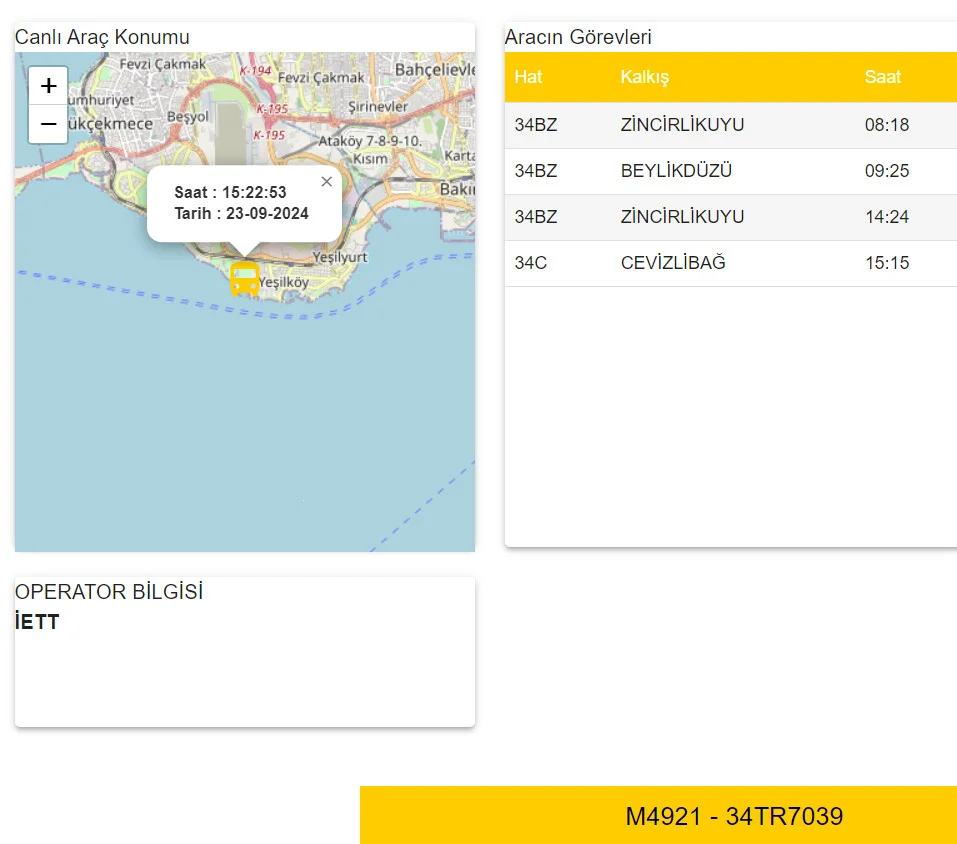Viewport: 957px width, 844px height.
Task: Click the Yeşilköy label on the map
Action: [x=284, y=283]
